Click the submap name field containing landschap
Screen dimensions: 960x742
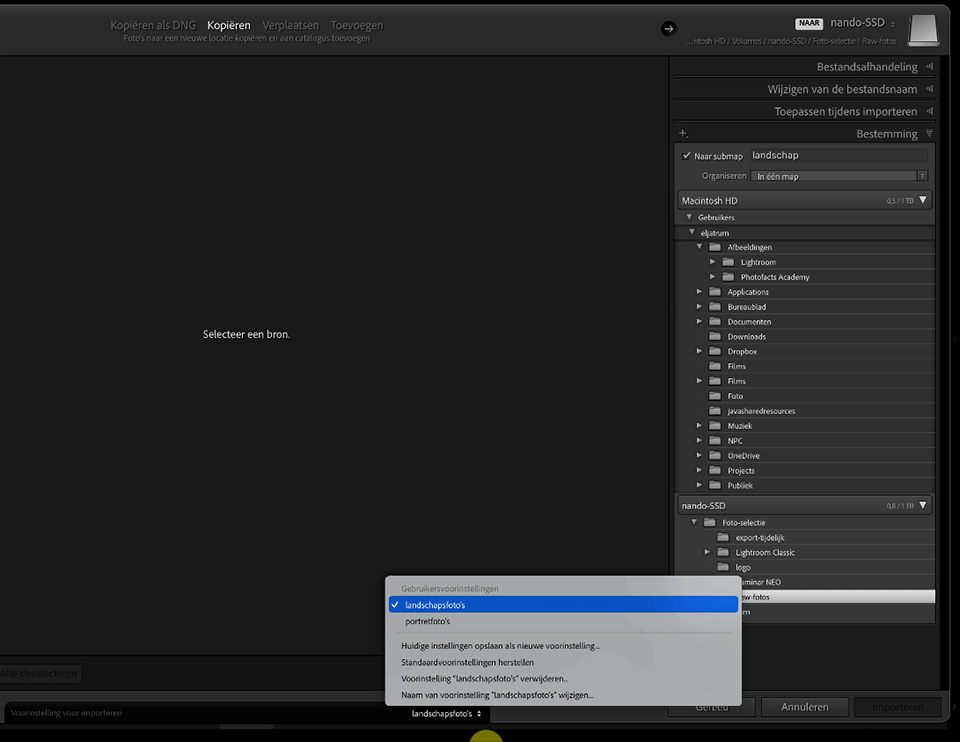[839, 156]
